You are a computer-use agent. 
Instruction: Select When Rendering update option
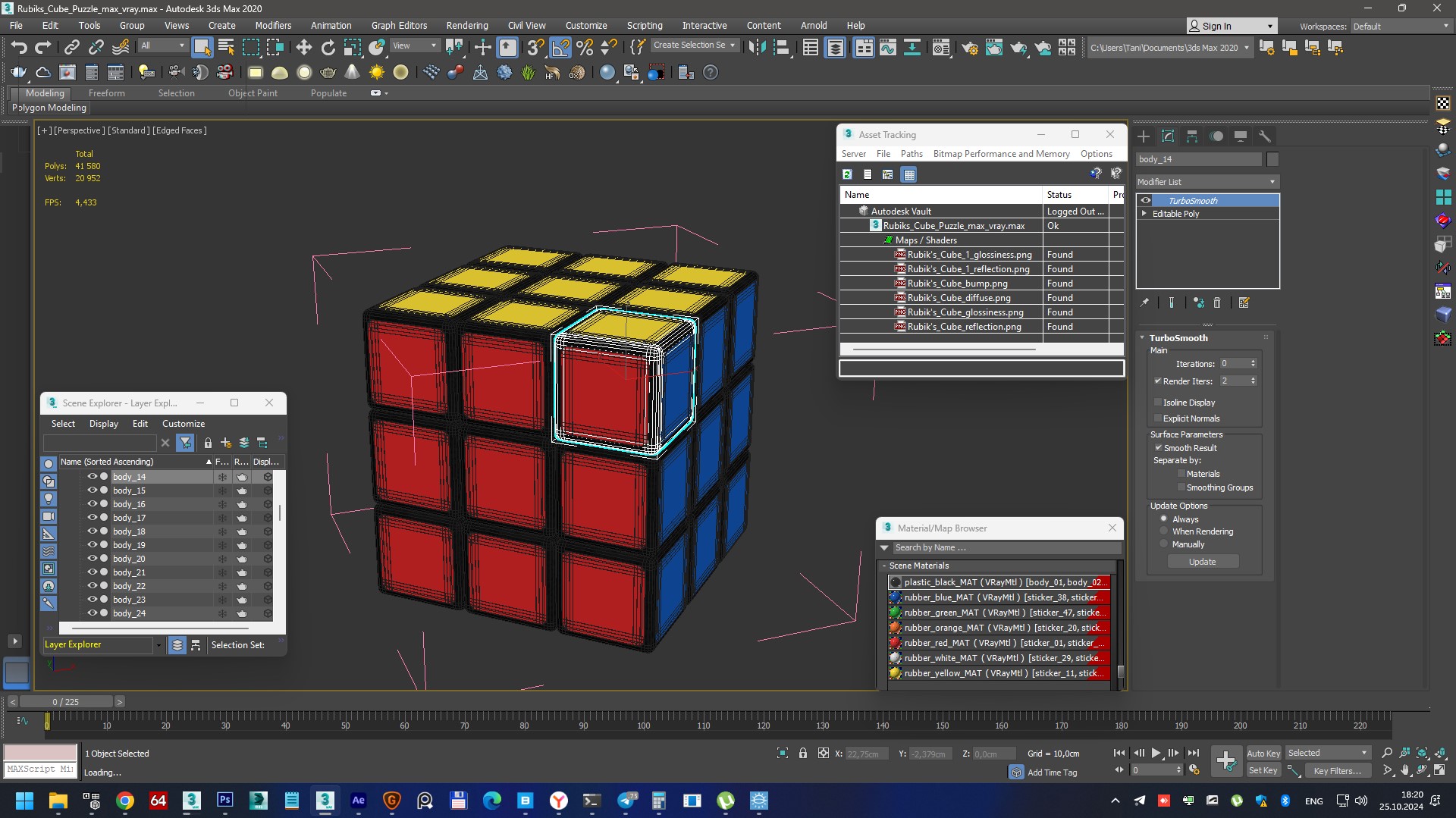[x=1164, y=531]
